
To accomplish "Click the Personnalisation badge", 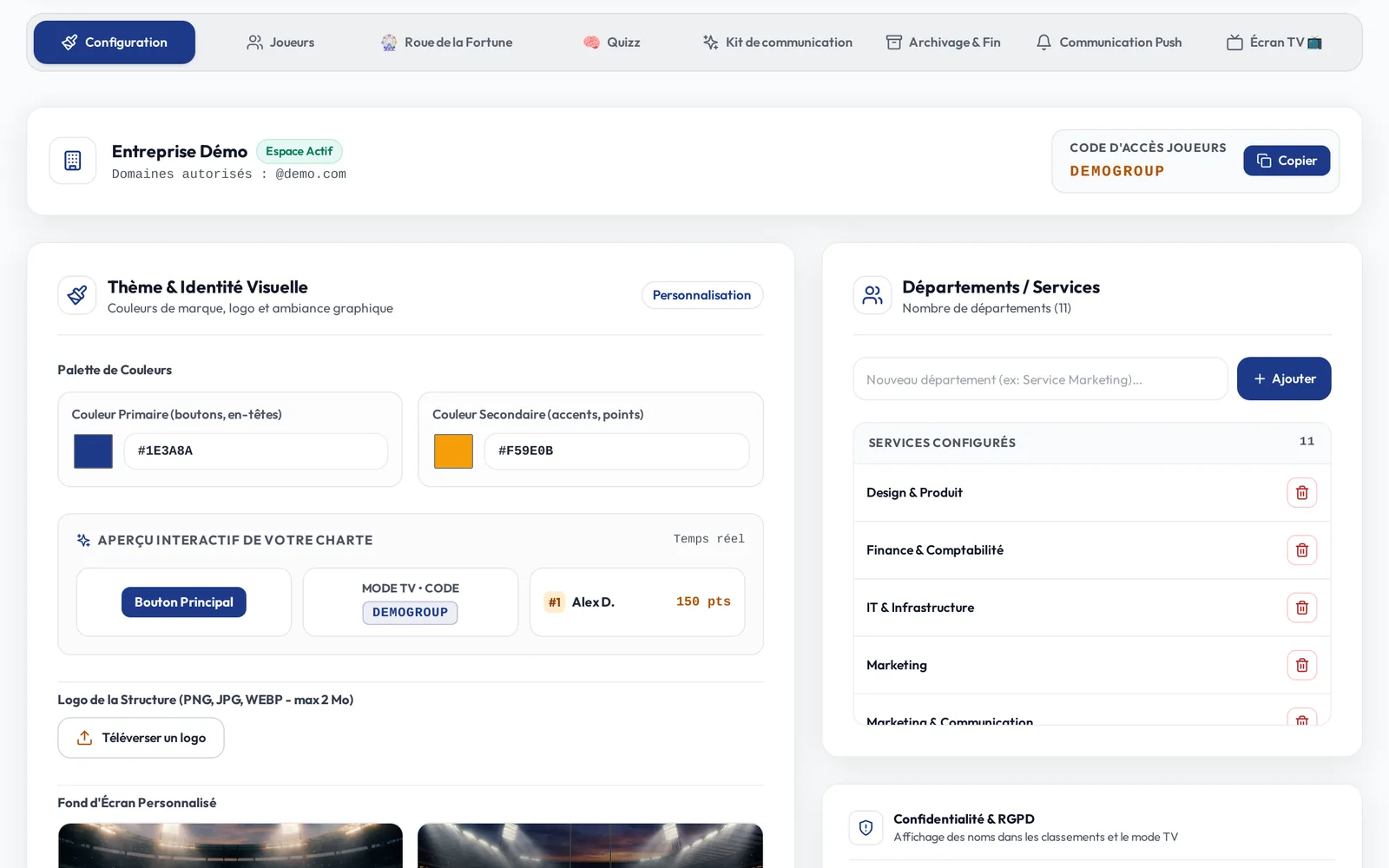I will tap(702, 295).
